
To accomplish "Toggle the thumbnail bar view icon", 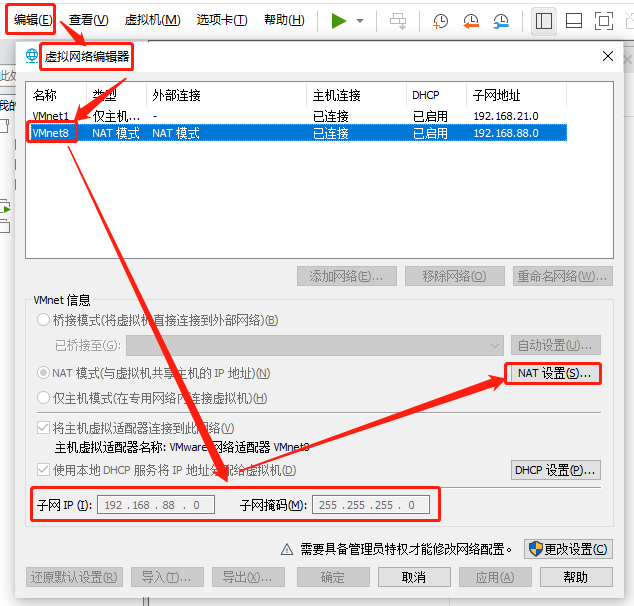I will coord(574,21).
